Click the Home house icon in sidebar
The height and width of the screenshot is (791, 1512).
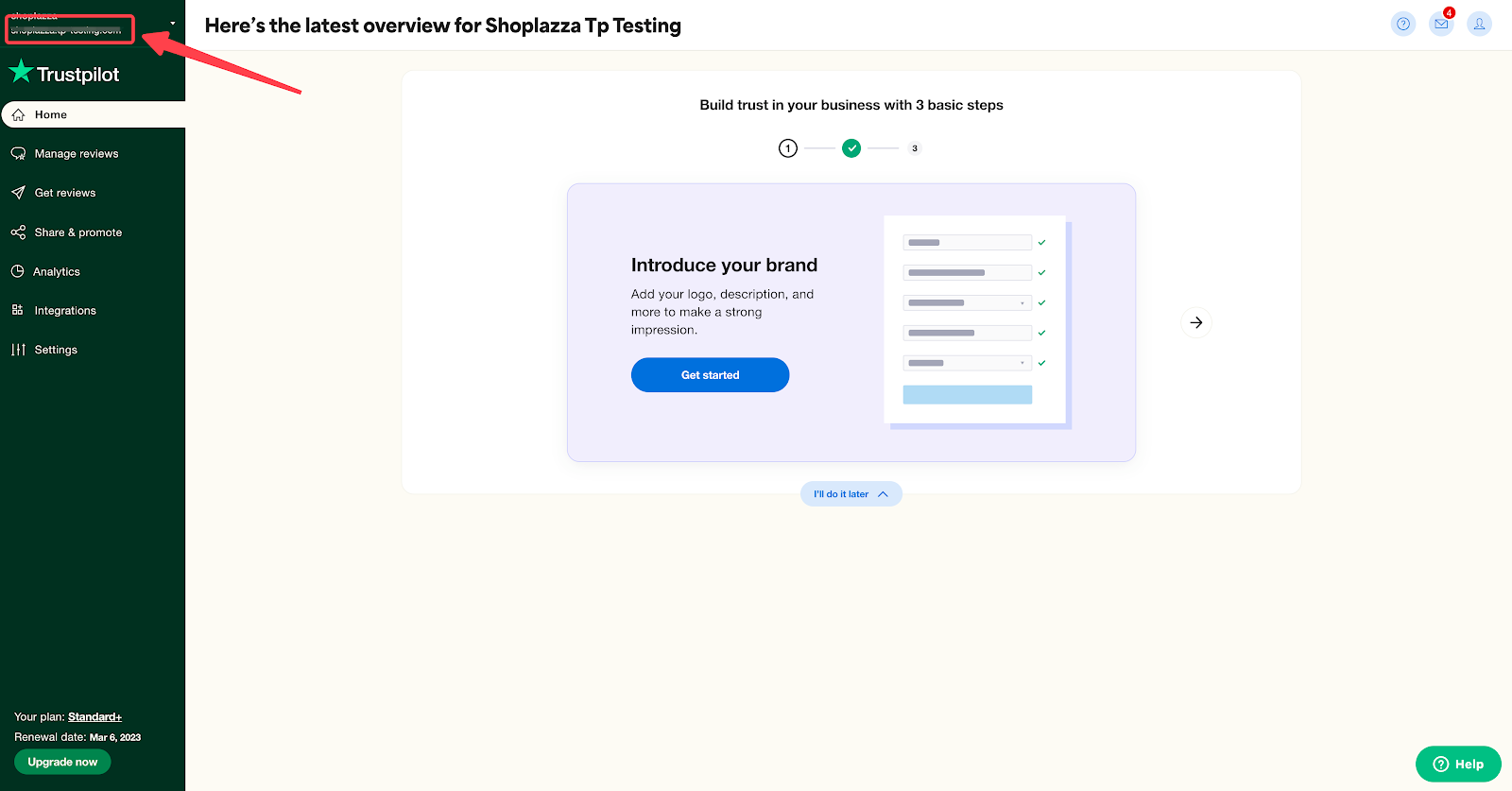click(x=18, y=114)
